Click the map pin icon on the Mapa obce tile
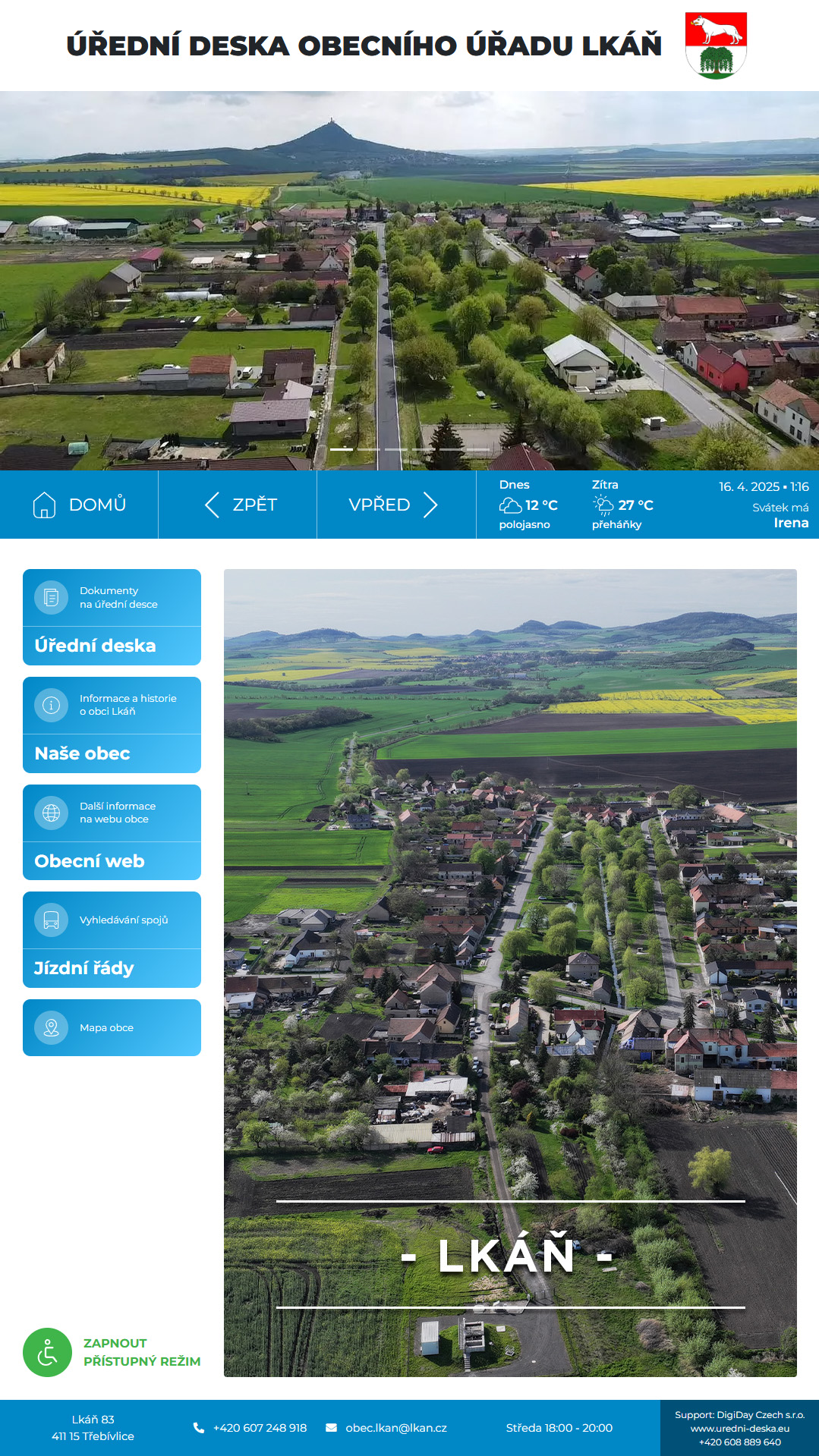 click(x=51, y=1028)
